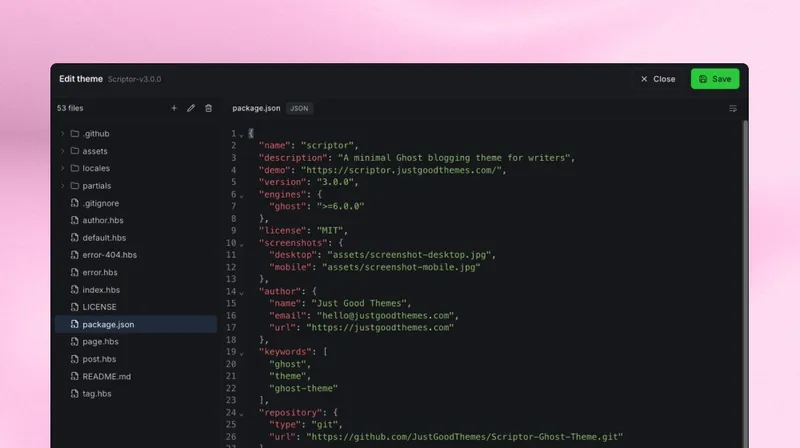
Task: Expand the locales folder
Action: [62, 168]
